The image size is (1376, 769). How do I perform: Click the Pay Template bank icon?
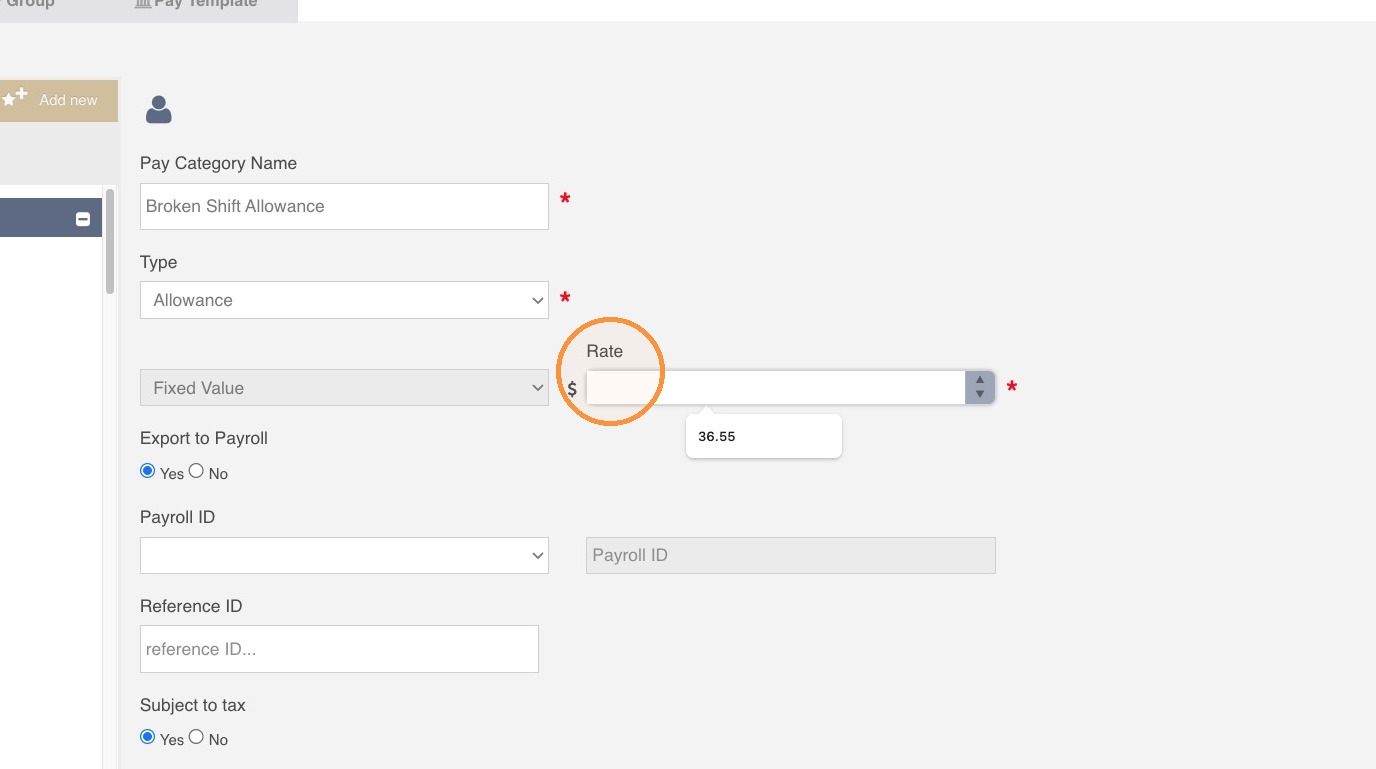point(143,4)
